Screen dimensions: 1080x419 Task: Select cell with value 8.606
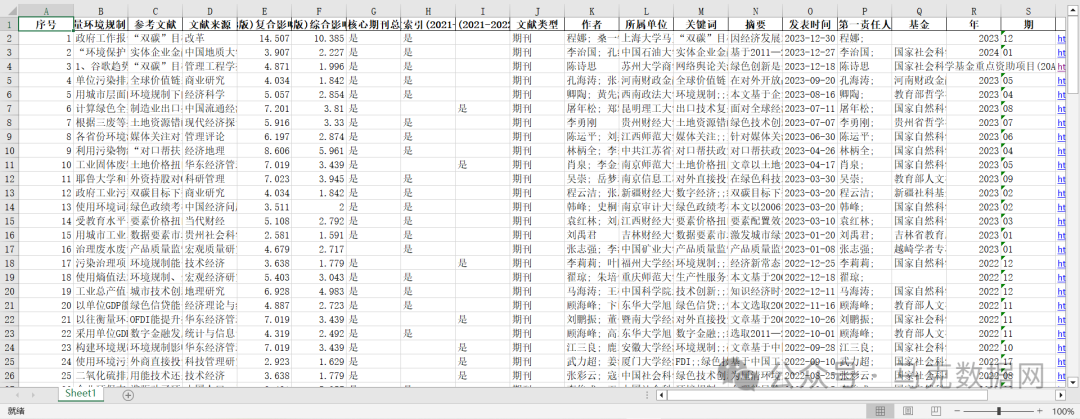265,150
